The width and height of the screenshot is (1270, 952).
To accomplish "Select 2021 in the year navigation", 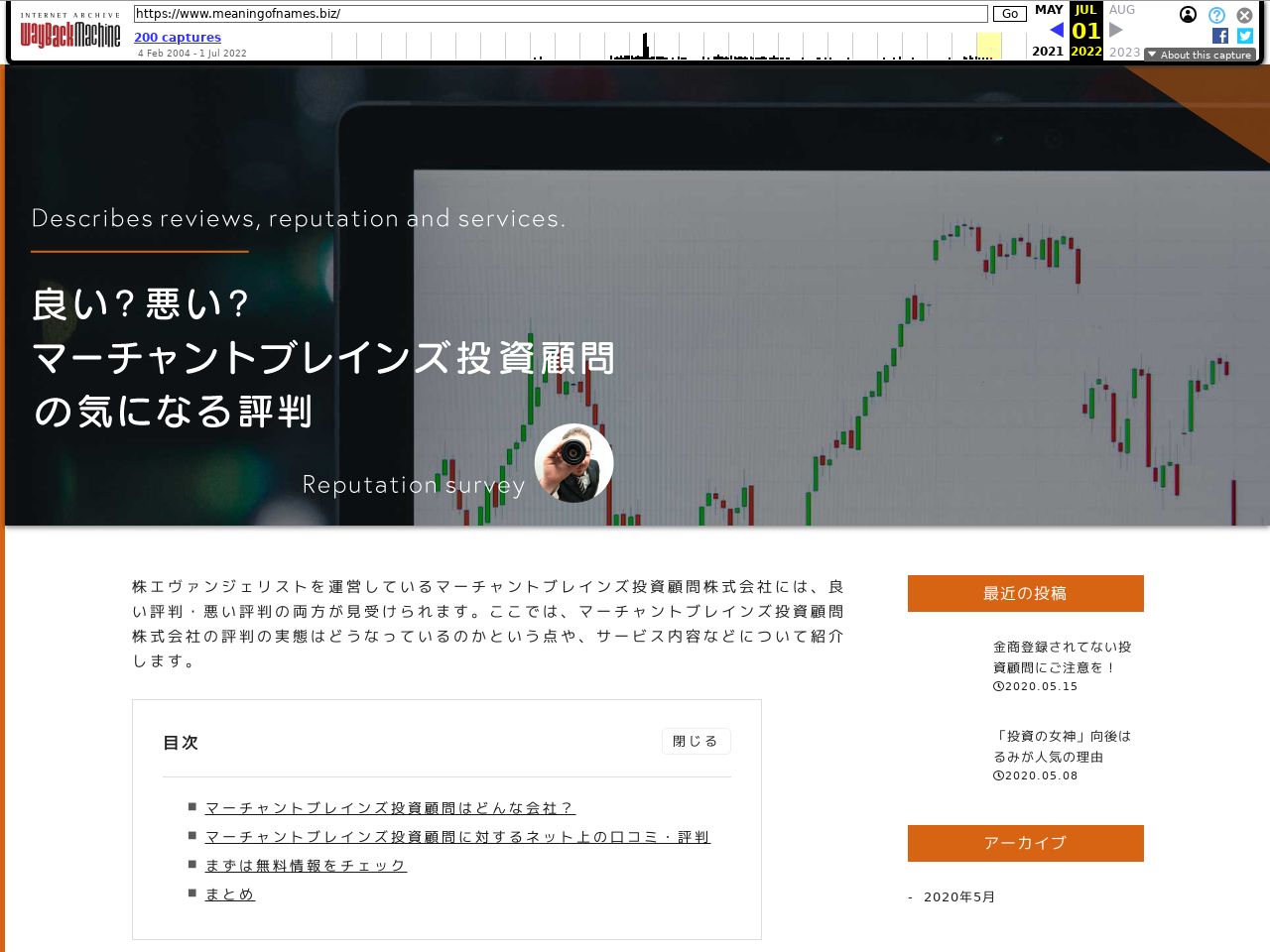I will [x=1048, y=52].
